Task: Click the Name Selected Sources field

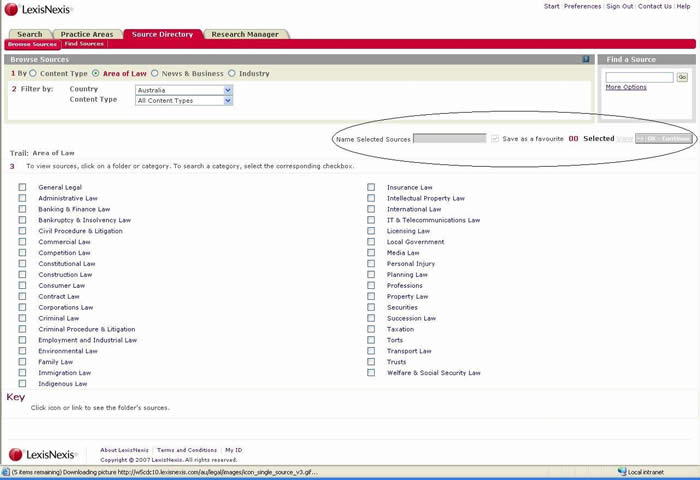Action: [450, 139]
